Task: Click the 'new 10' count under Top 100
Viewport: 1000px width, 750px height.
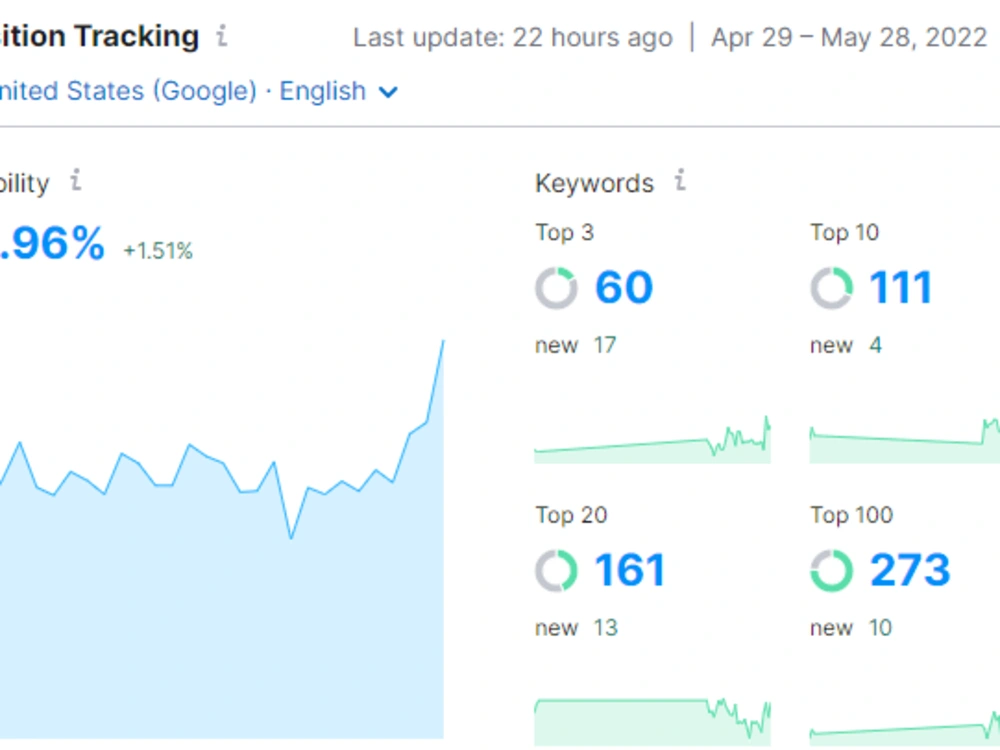Action: point(851,628)
